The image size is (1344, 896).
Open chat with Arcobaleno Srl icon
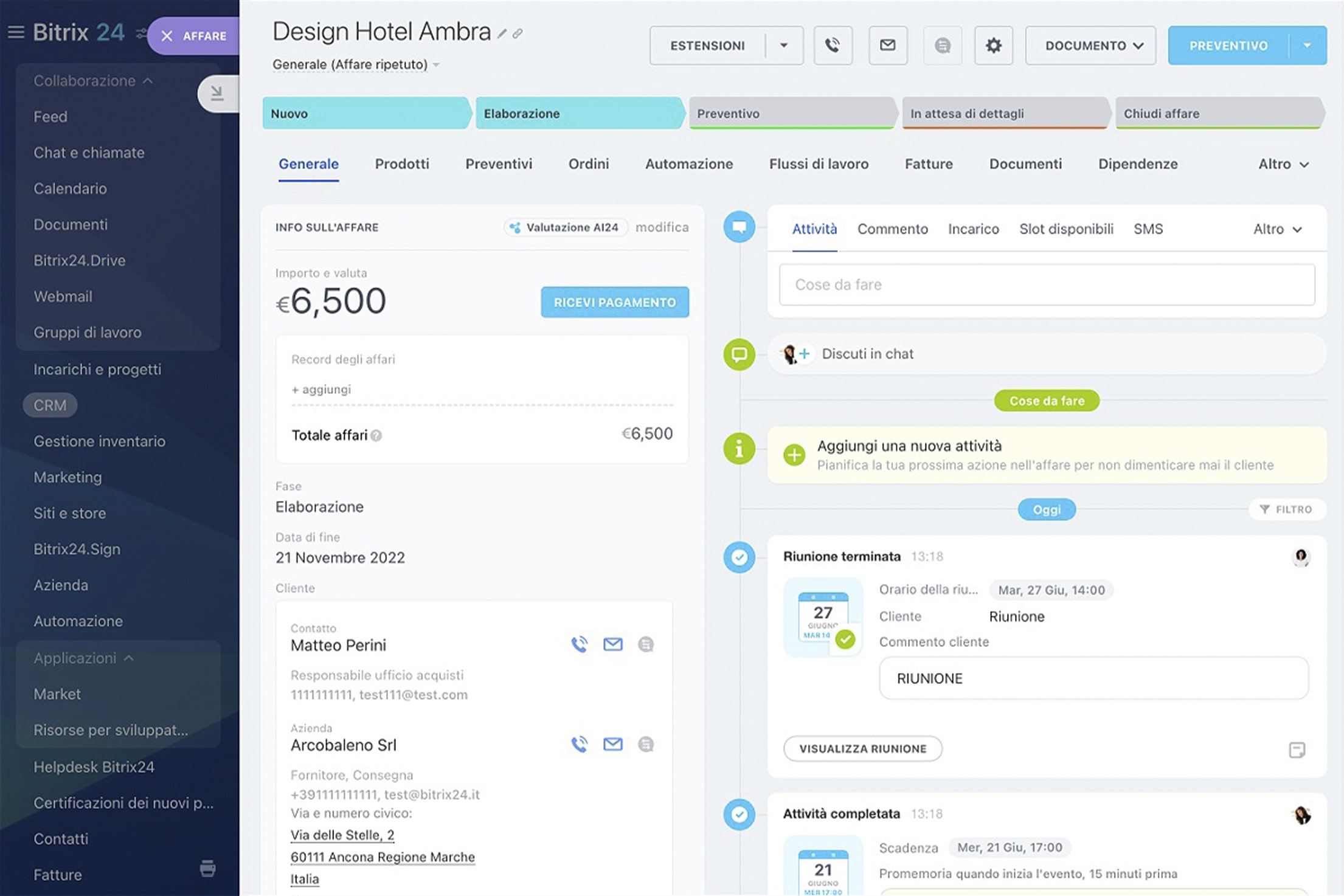pyautogui.click(x=646, y=744)
